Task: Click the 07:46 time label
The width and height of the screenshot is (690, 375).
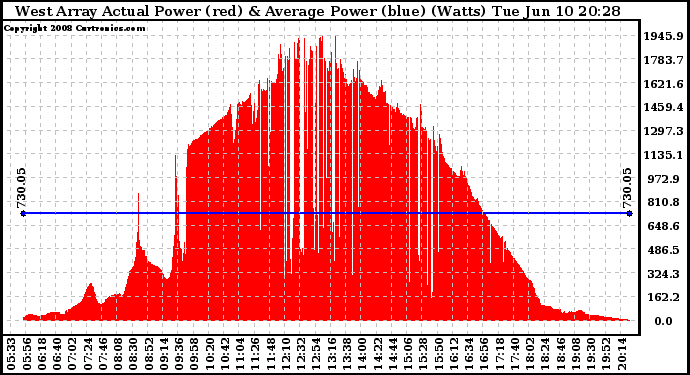Action: (103, 354)
